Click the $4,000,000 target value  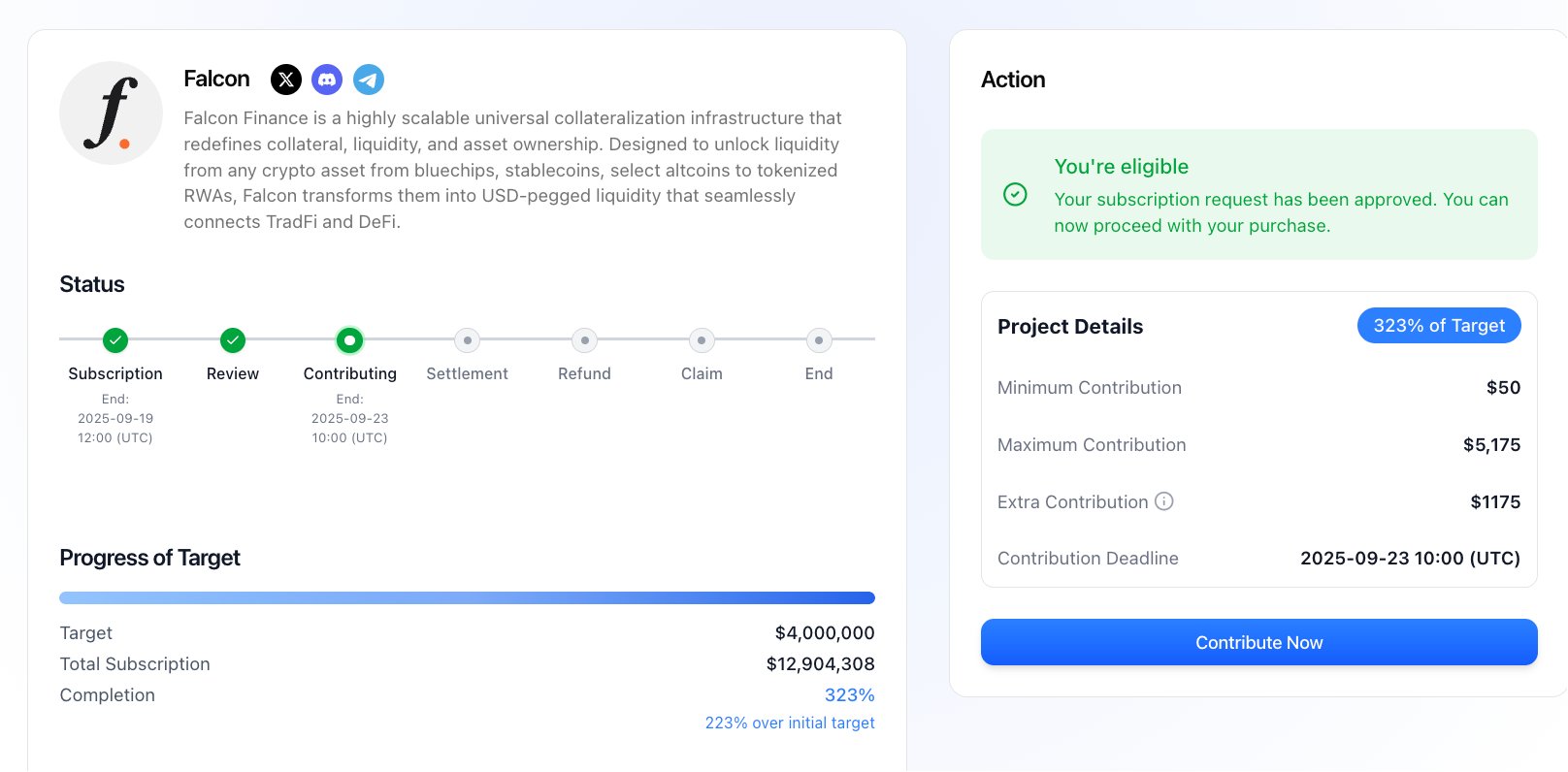[825, 632]
